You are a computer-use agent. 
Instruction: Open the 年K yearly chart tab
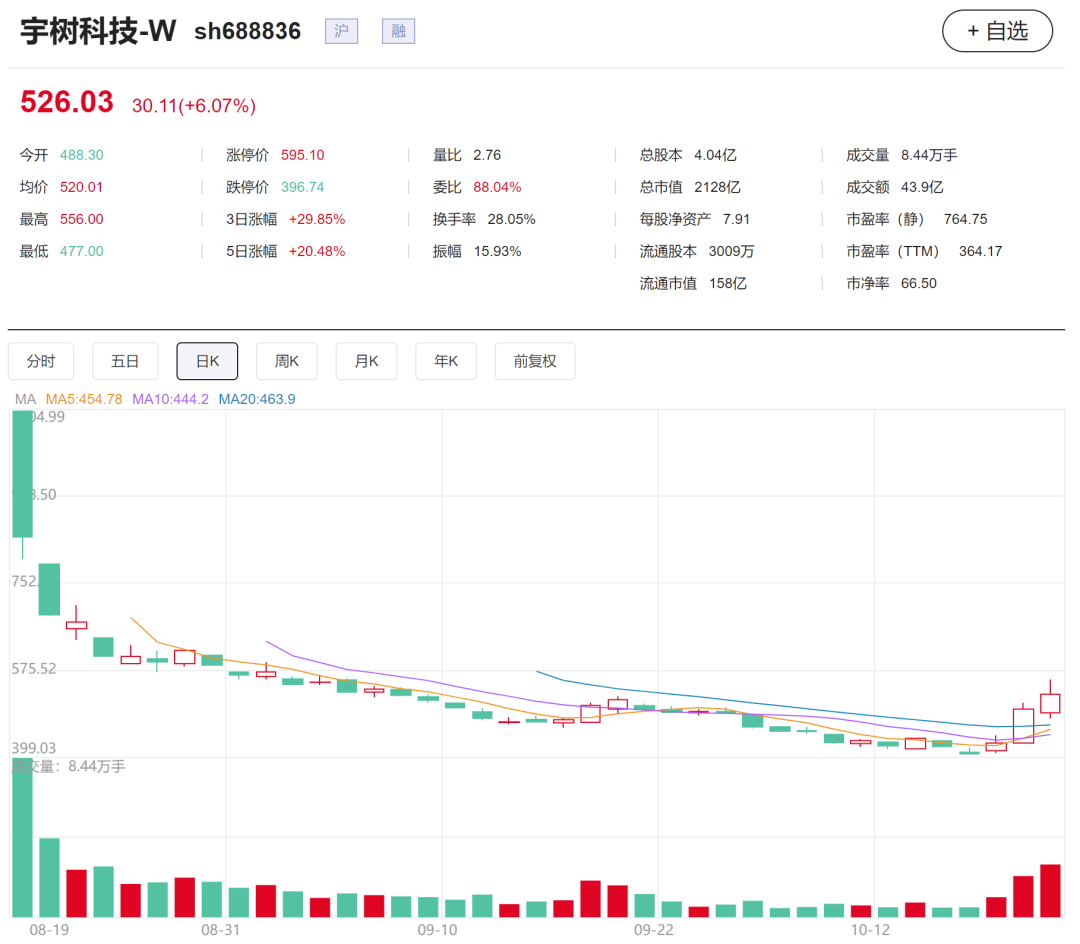[x=446, y=361]
